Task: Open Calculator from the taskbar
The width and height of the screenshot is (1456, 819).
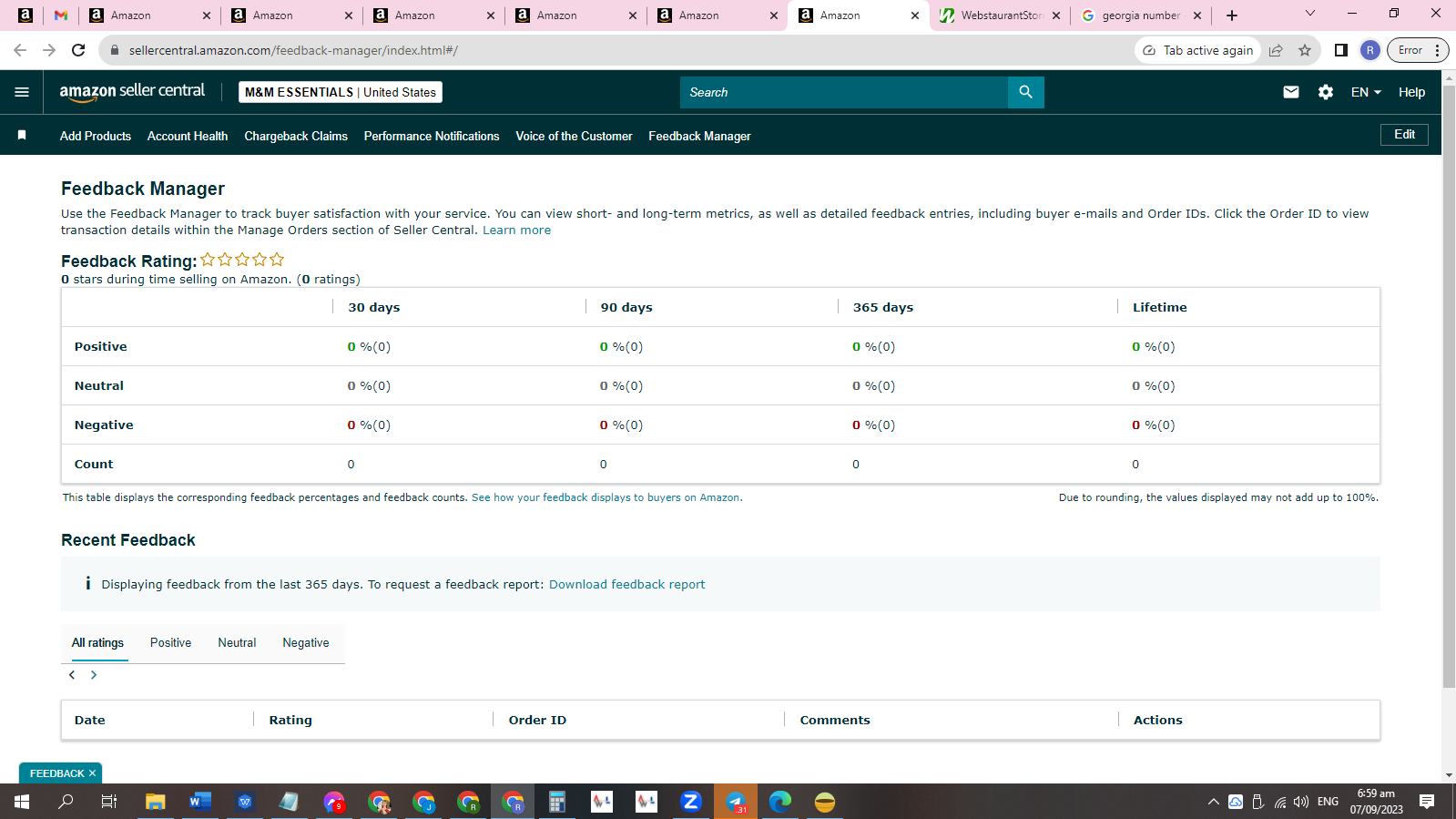Action: [557, 802]
